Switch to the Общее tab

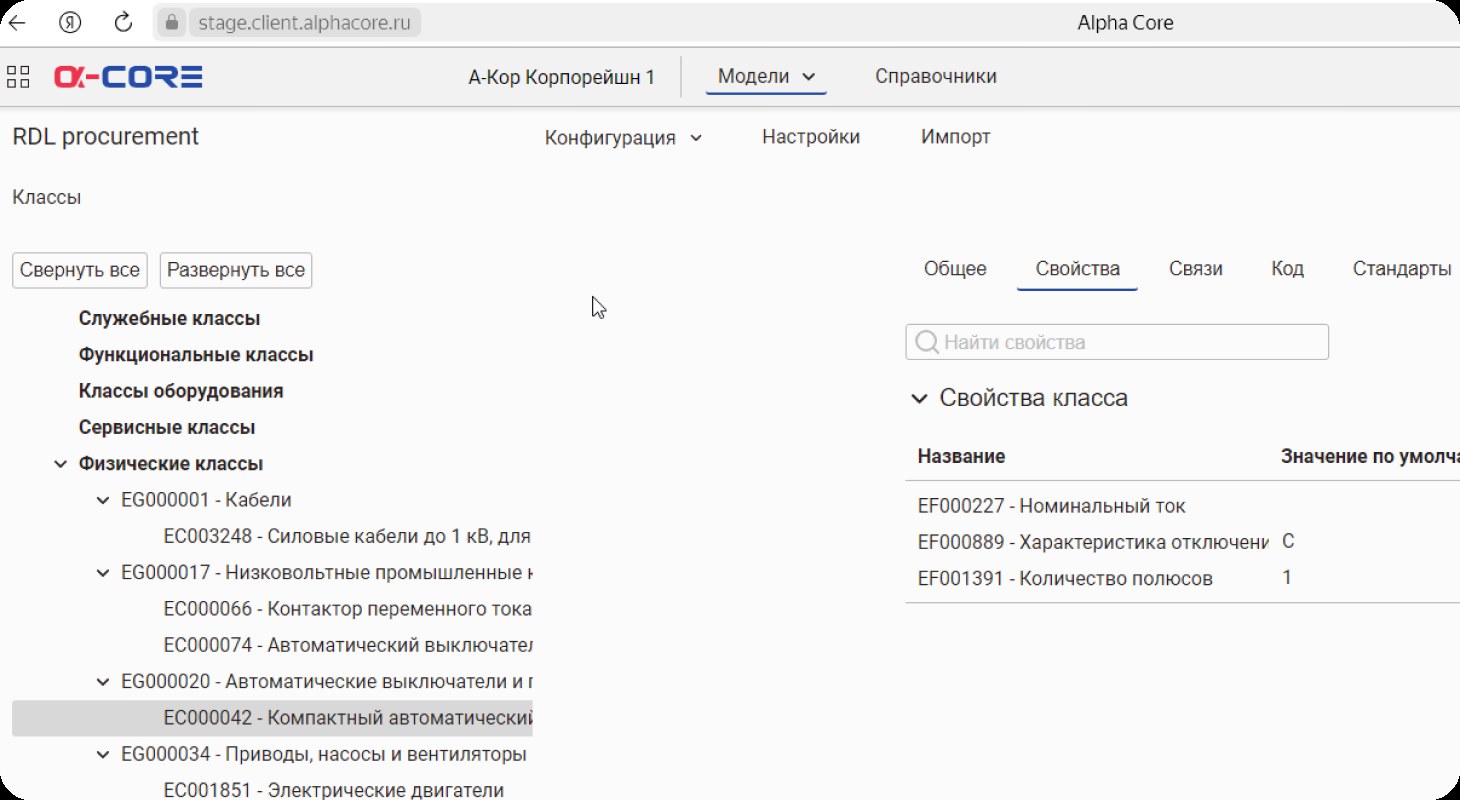pyautogui.click(x=955, y=269)
